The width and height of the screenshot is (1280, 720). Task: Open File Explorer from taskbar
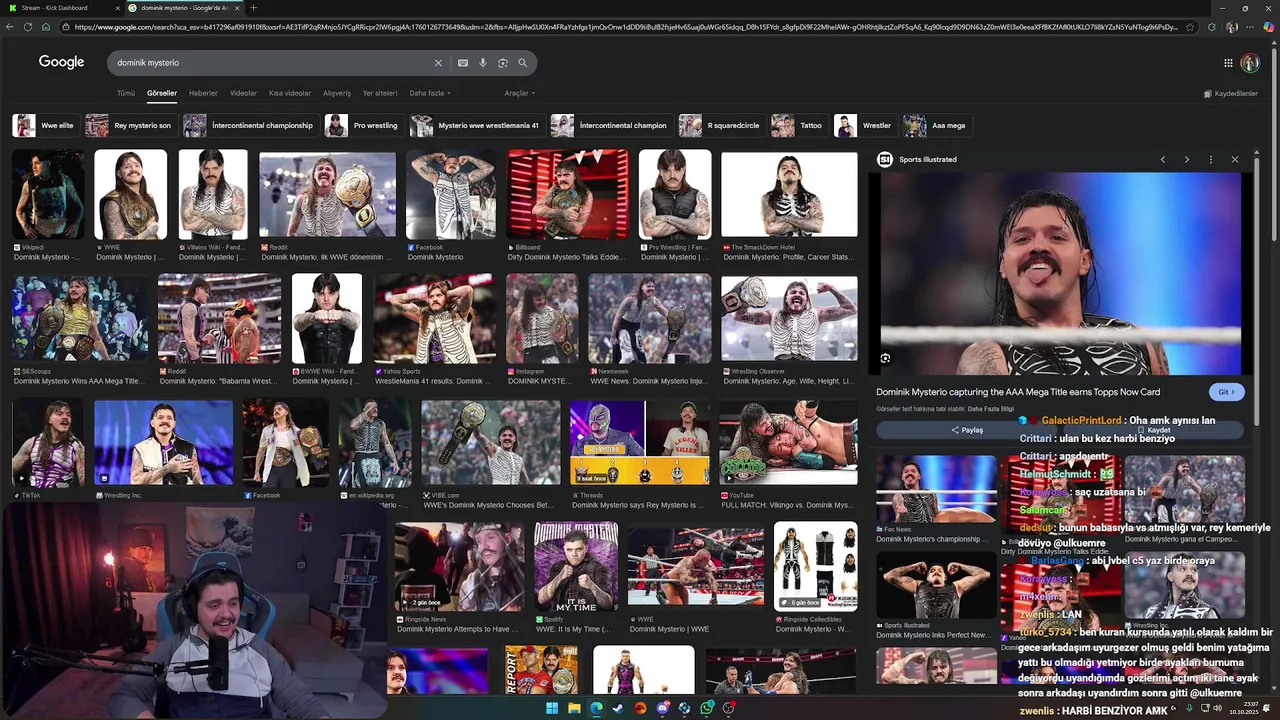574,708
